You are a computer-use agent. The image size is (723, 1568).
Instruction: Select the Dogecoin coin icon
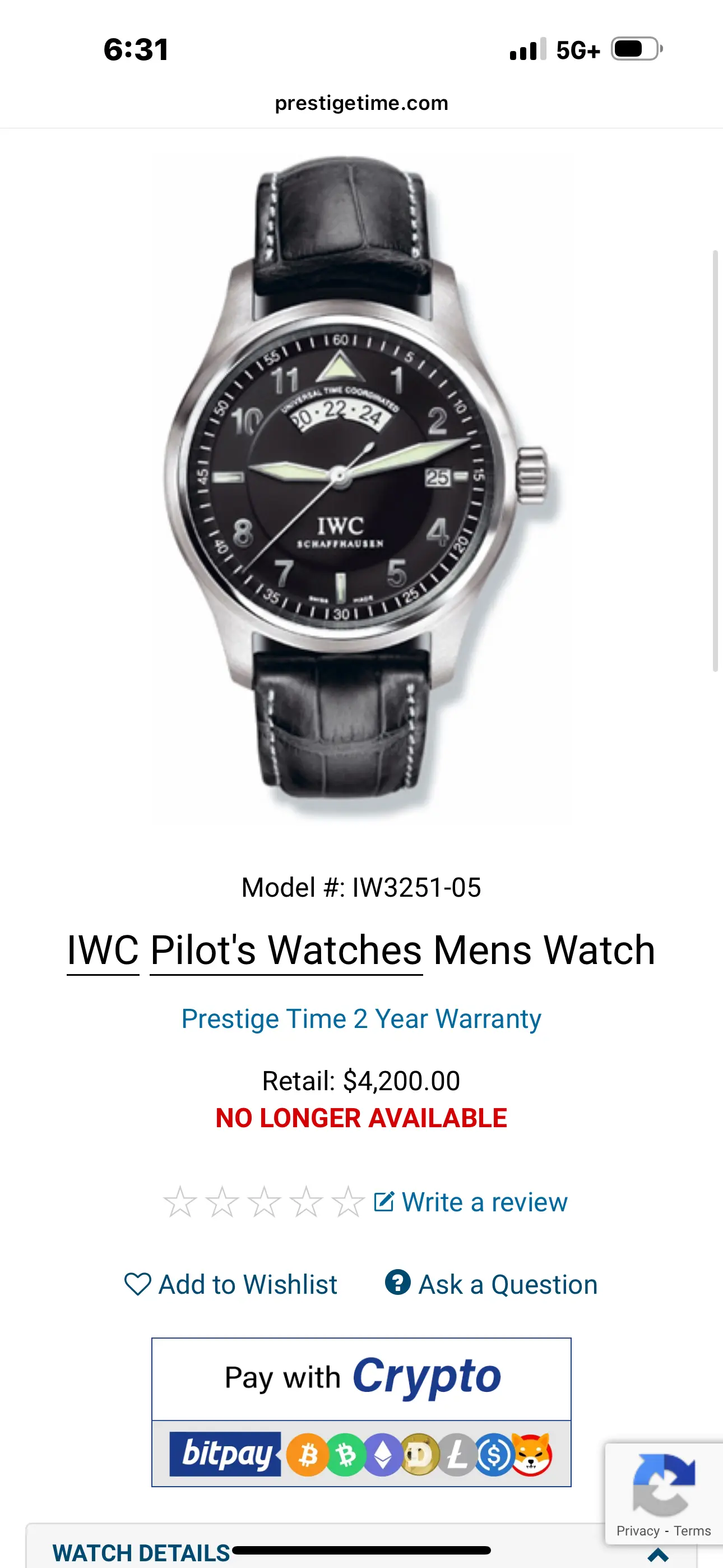(x=419, y=1455)
